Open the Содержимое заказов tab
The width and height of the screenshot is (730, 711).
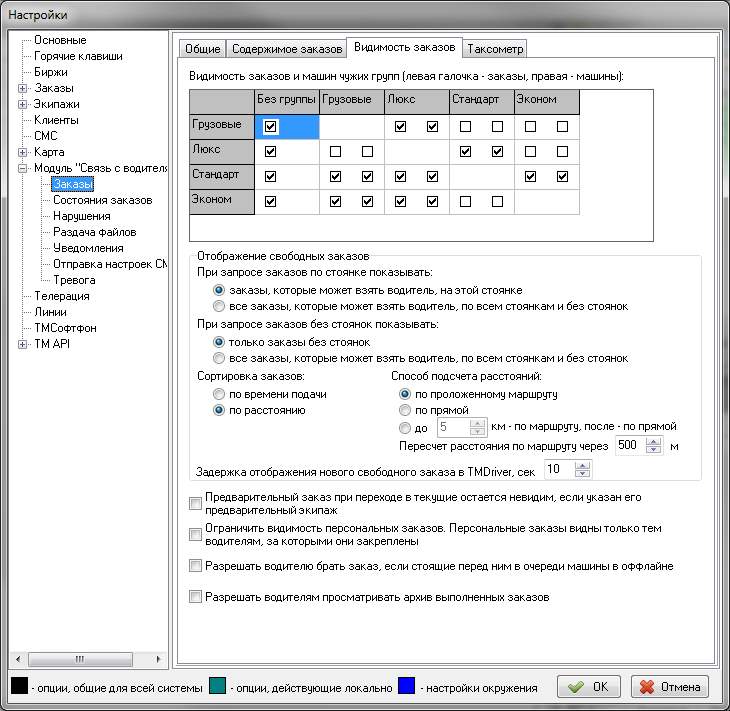click(x=286, y=48)
